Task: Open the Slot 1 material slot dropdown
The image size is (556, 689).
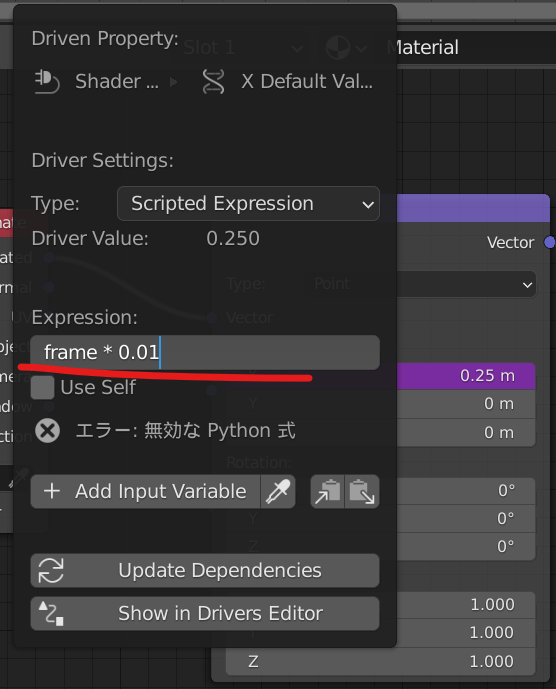Action: tap(243, 47)
